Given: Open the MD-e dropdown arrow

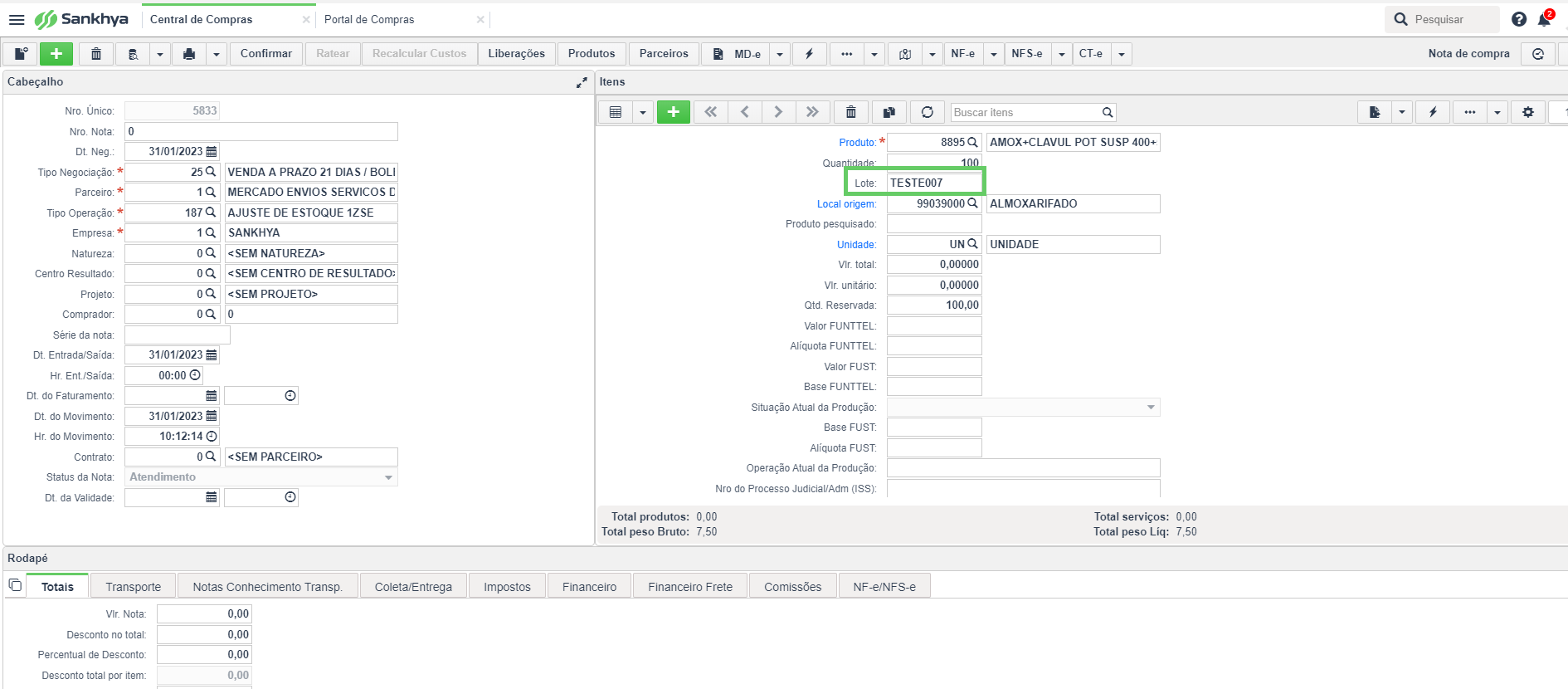Looking at the screenshot, I should point(779,53).
